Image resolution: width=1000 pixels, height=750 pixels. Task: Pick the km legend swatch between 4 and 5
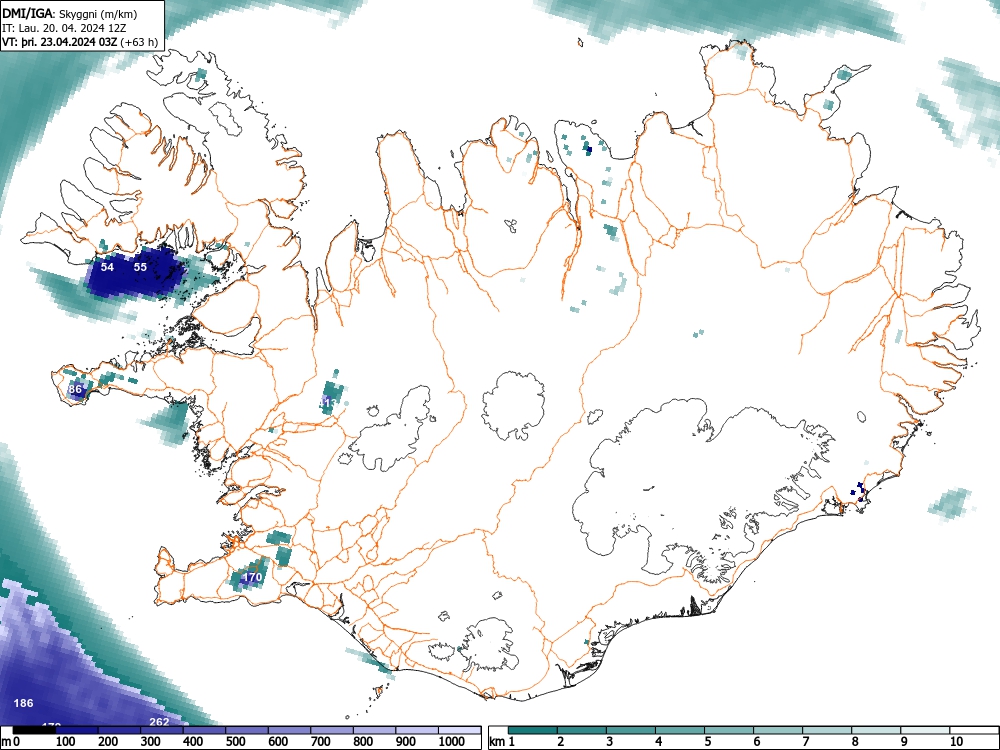[x=680, y=730]
